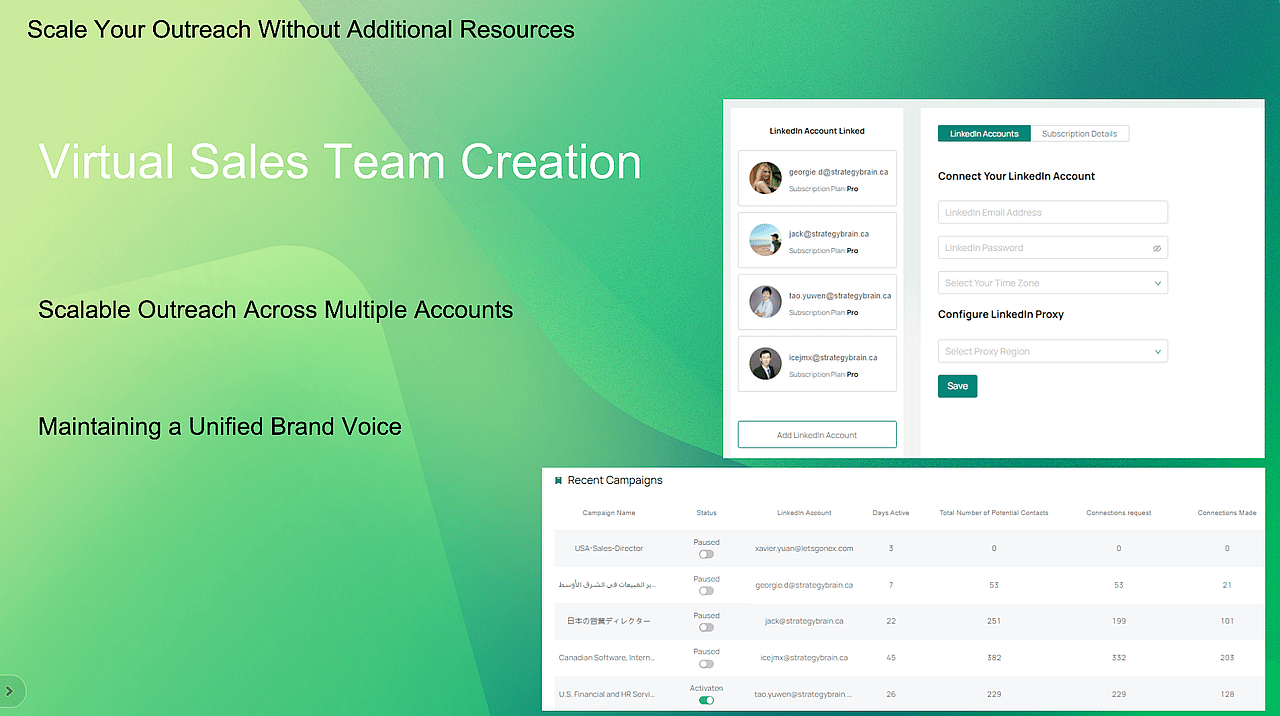
Task: Open the Select Proxy Region dropdown
Action: [1052, 350]
